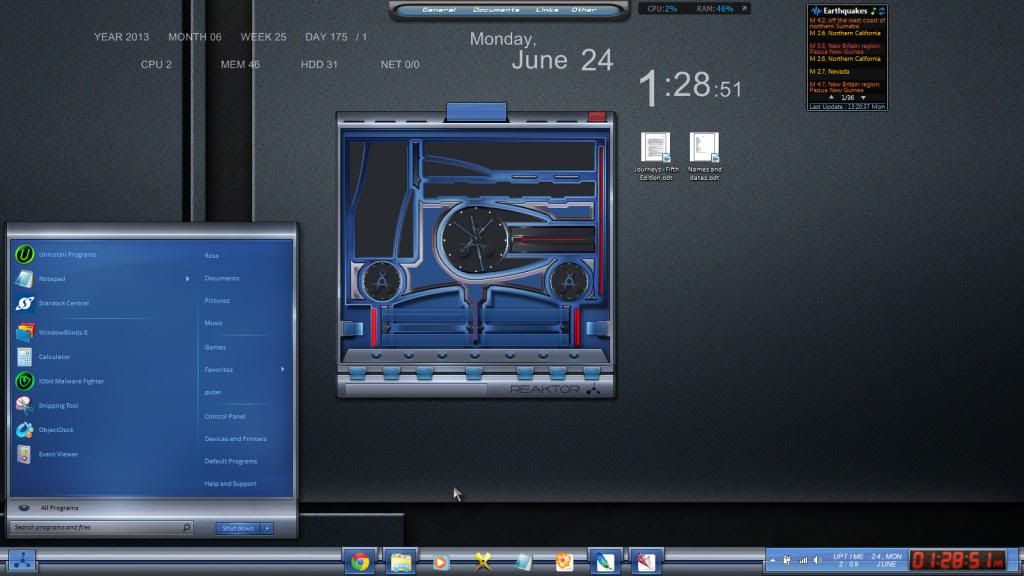Launch WindowBlinds 8
The image size is (1024, 576).
coord(52,332)
